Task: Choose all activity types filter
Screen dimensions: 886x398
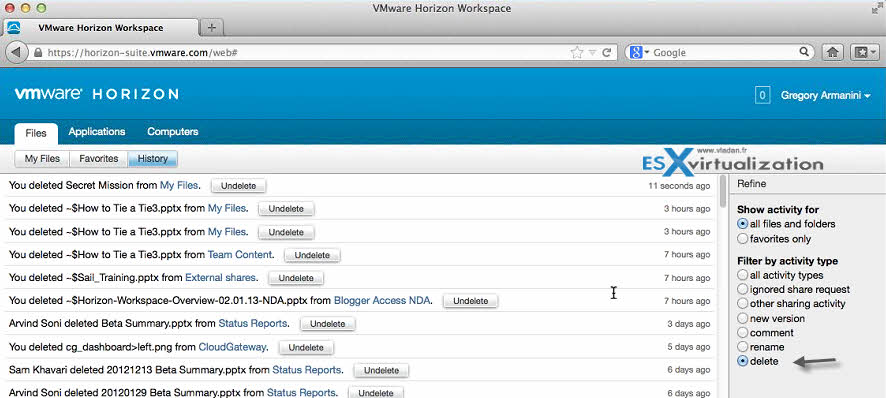Action: [743, 275]
